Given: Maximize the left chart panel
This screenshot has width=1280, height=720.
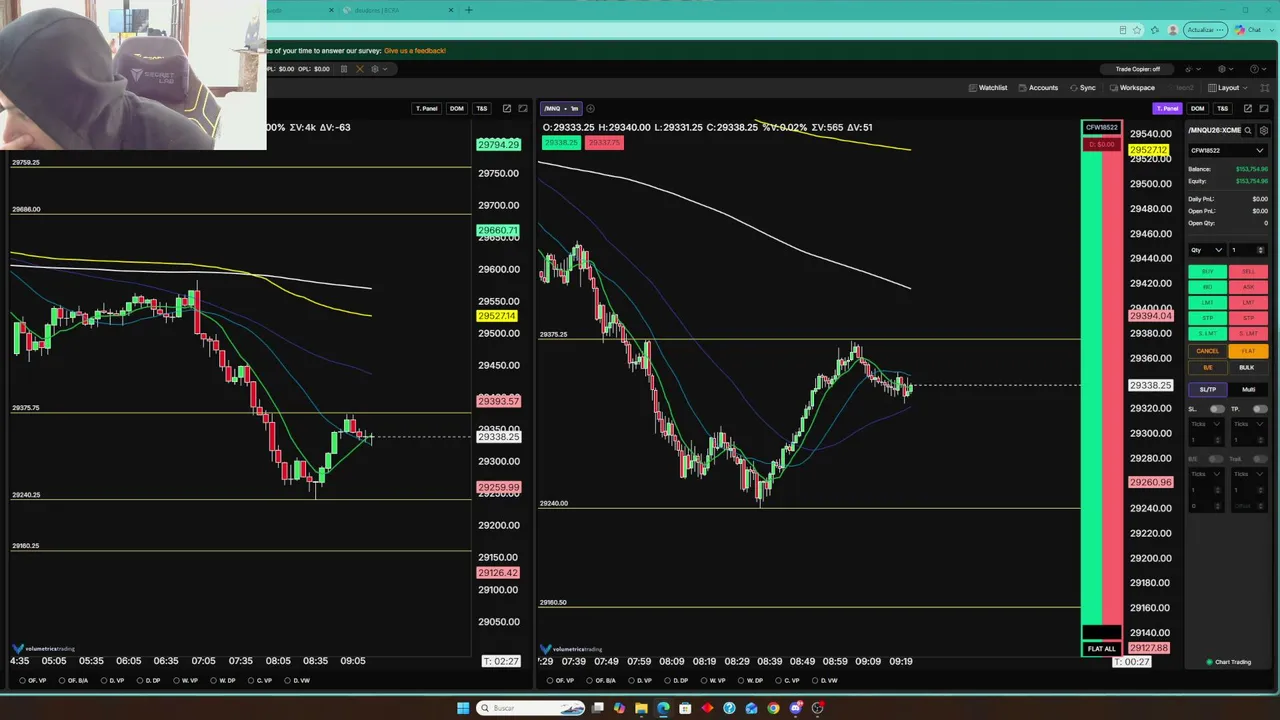Looking at the screenshot, I should pyautogui.click(x=523, y=108).
